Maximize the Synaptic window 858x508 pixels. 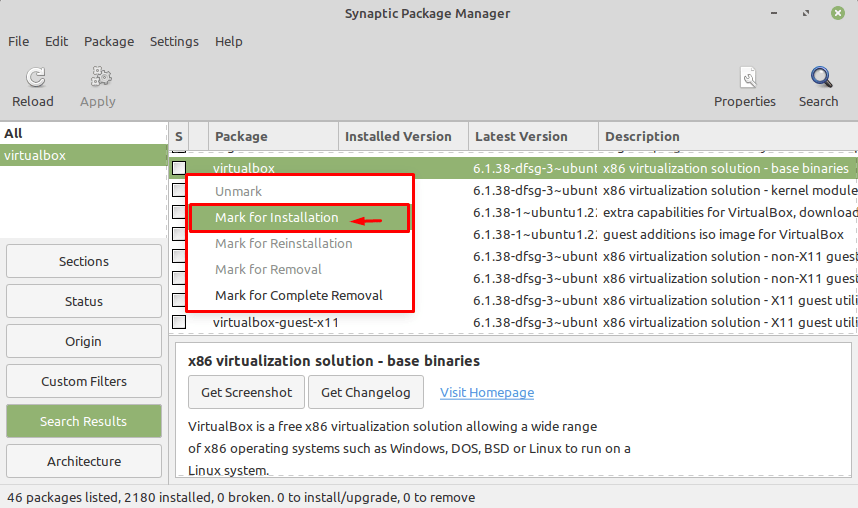[806, 13]
